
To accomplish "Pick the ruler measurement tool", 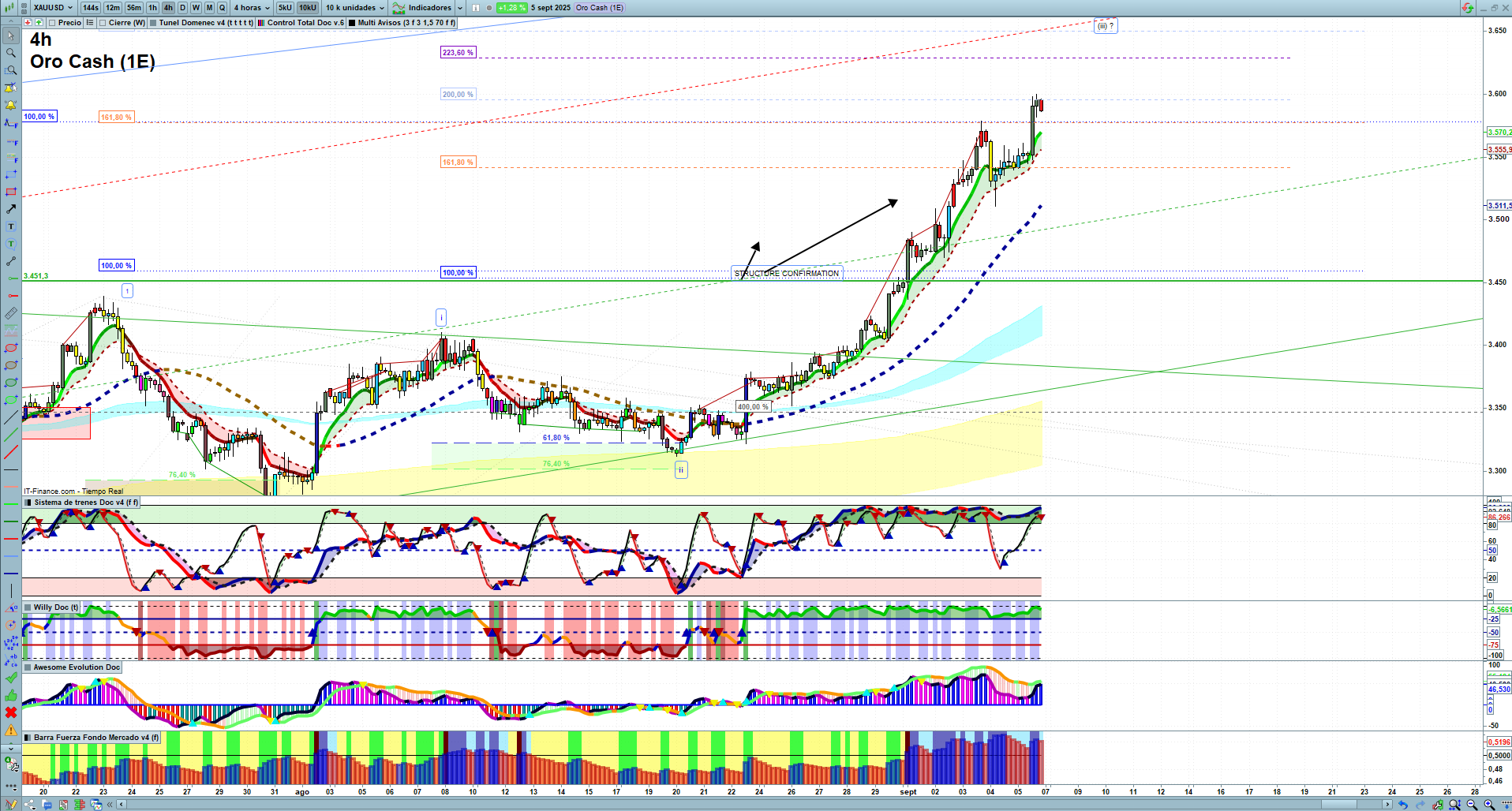I will coord(11,313).
